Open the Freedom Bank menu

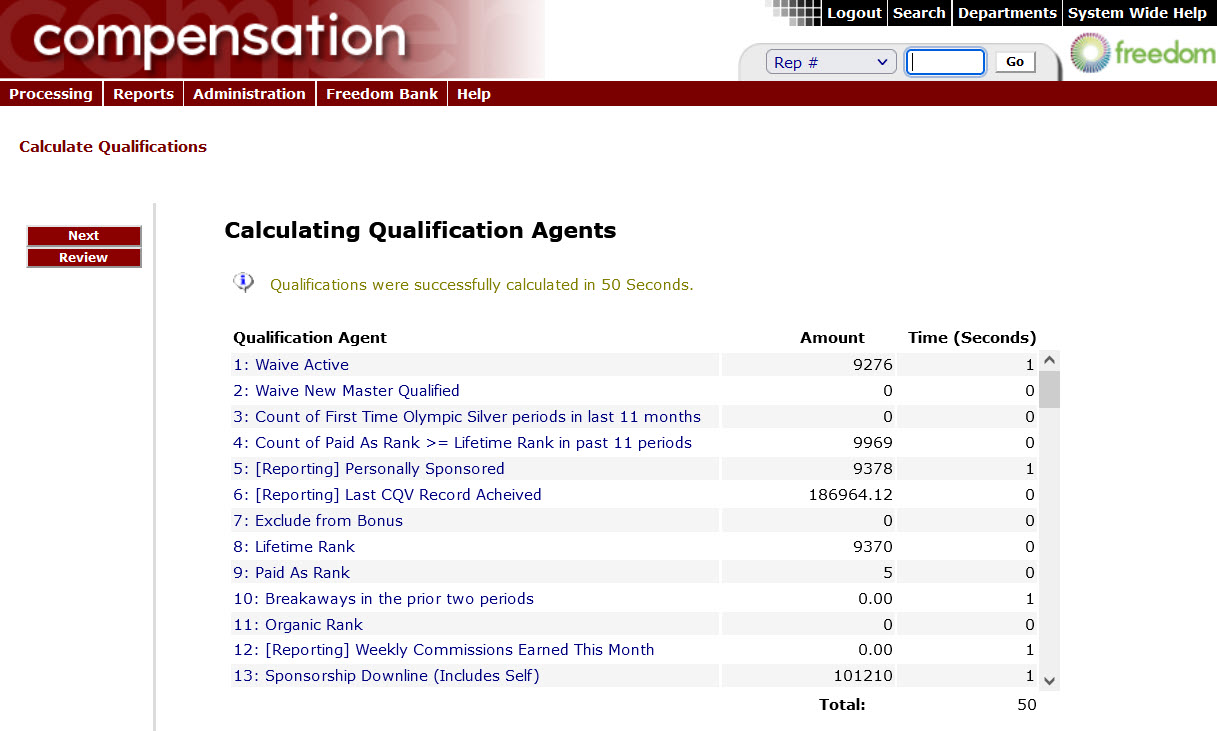(382, 94)
